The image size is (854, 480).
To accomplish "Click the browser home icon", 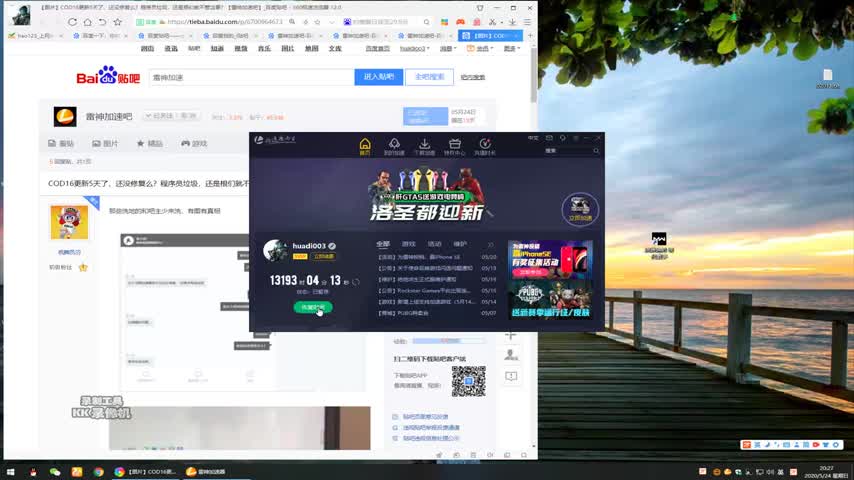I will click(87, 21).
